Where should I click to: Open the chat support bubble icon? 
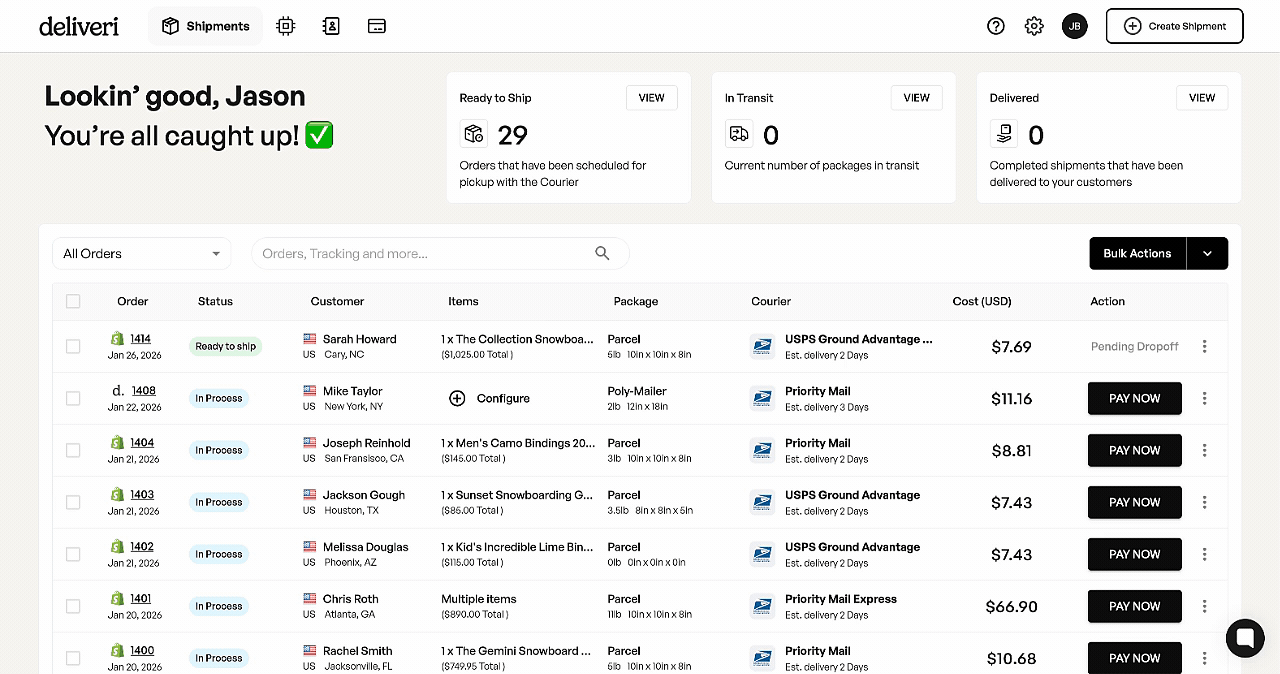[1245, 637]
